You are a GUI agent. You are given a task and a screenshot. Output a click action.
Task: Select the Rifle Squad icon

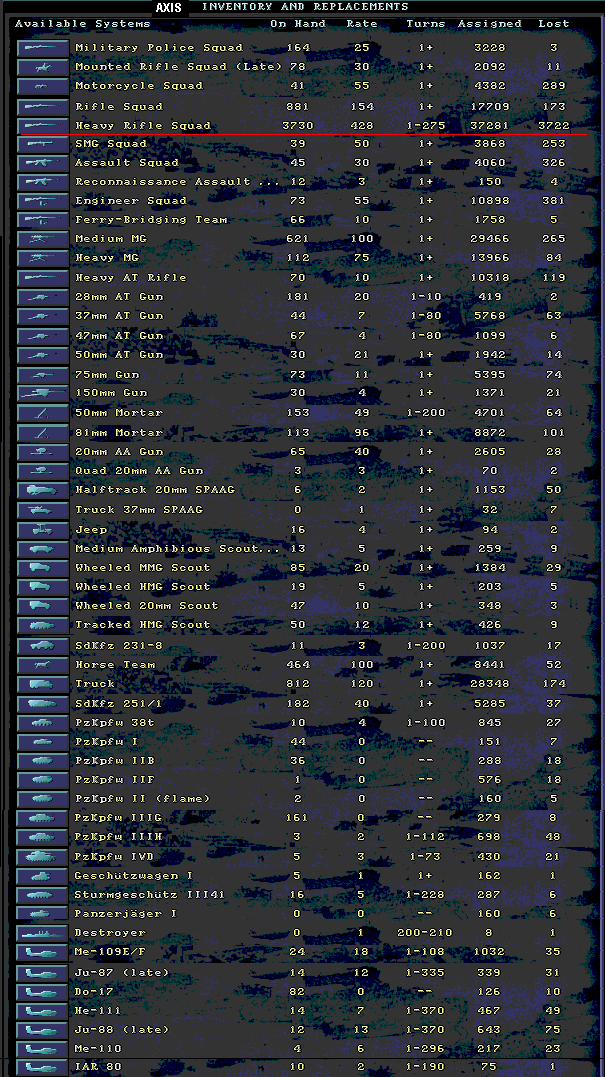[43, 106]
